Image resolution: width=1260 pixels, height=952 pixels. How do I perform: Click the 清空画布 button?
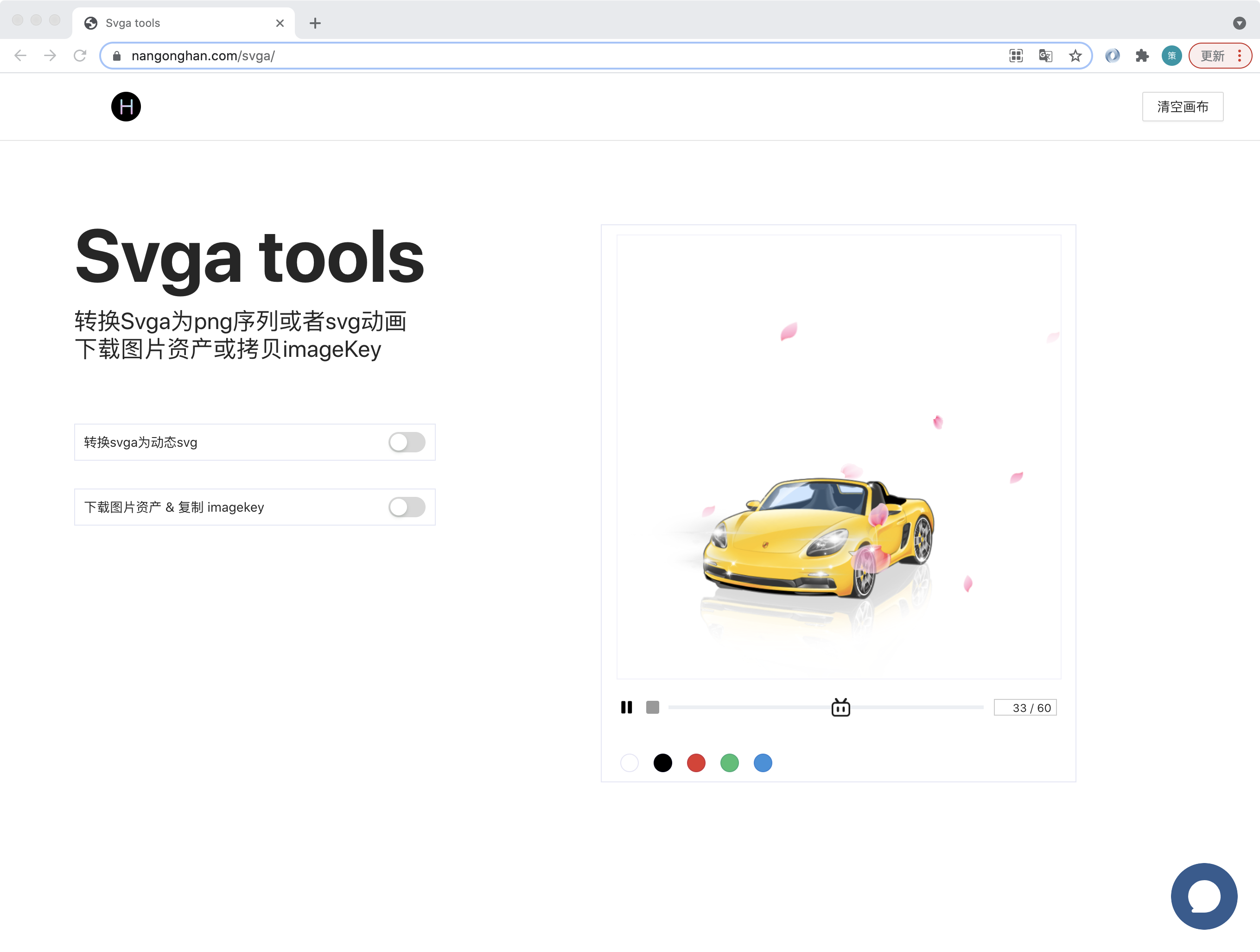1183,107
